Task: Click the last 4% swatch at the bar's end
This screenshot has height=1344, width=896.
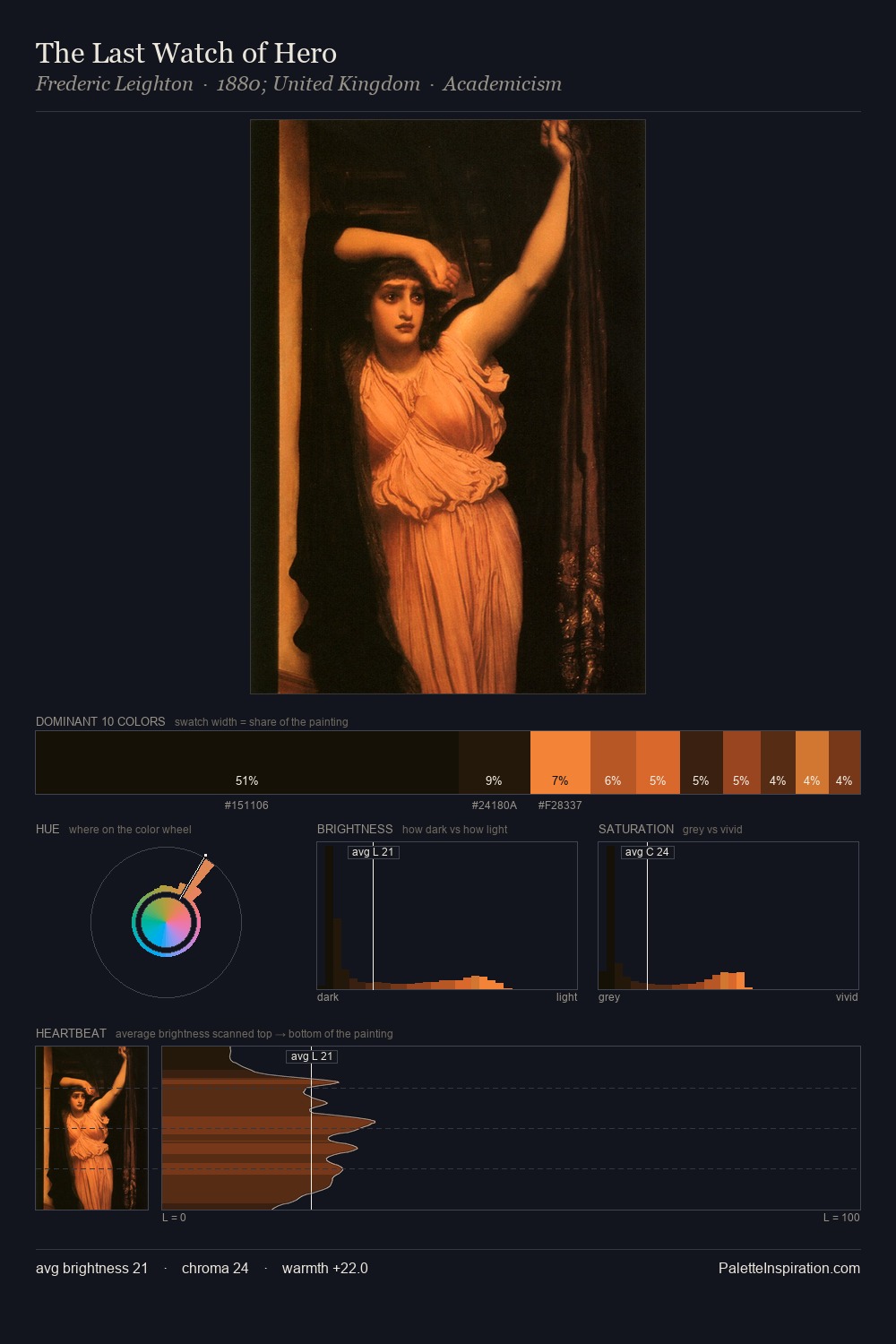Action: click(x=844, y=762)
